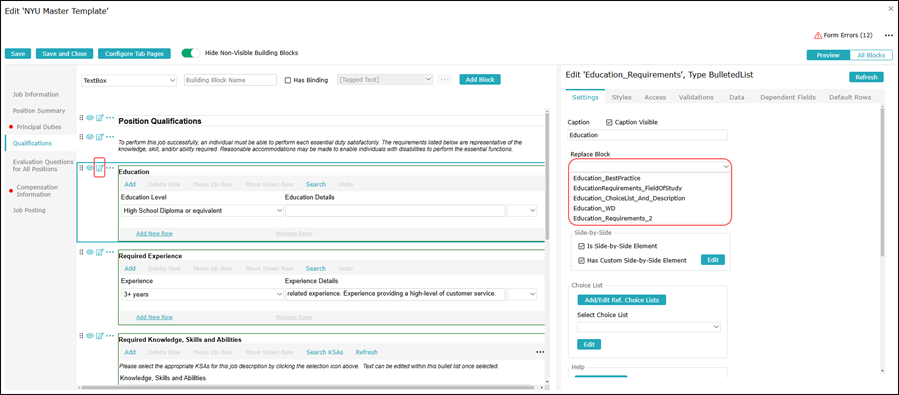Click into the Building Block Name field
The image size is (899, 395).
pyautogui.click(x=230, y=80)
